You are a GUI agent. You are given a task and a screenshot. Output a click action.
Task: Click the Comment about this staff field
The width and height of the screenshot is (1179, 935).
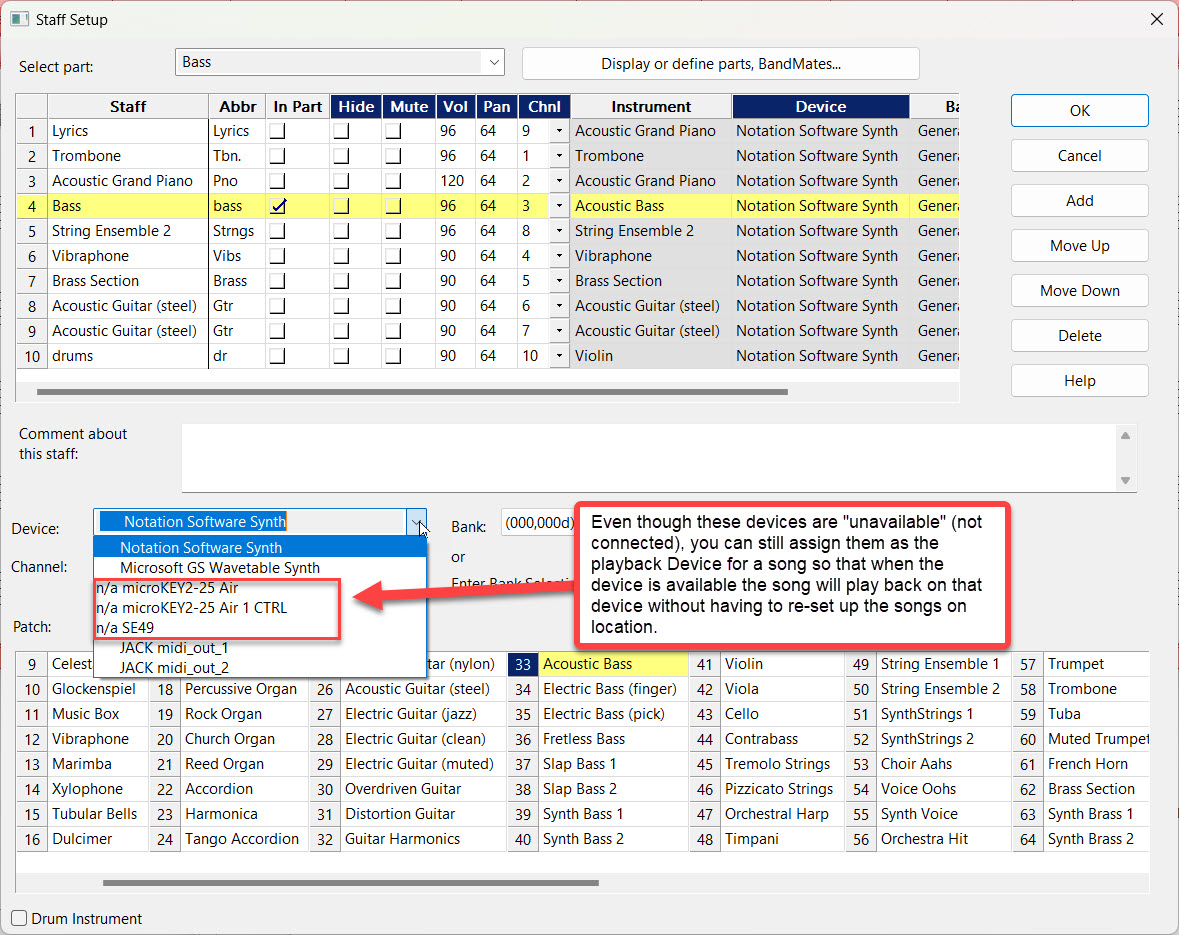coord(648,457)
